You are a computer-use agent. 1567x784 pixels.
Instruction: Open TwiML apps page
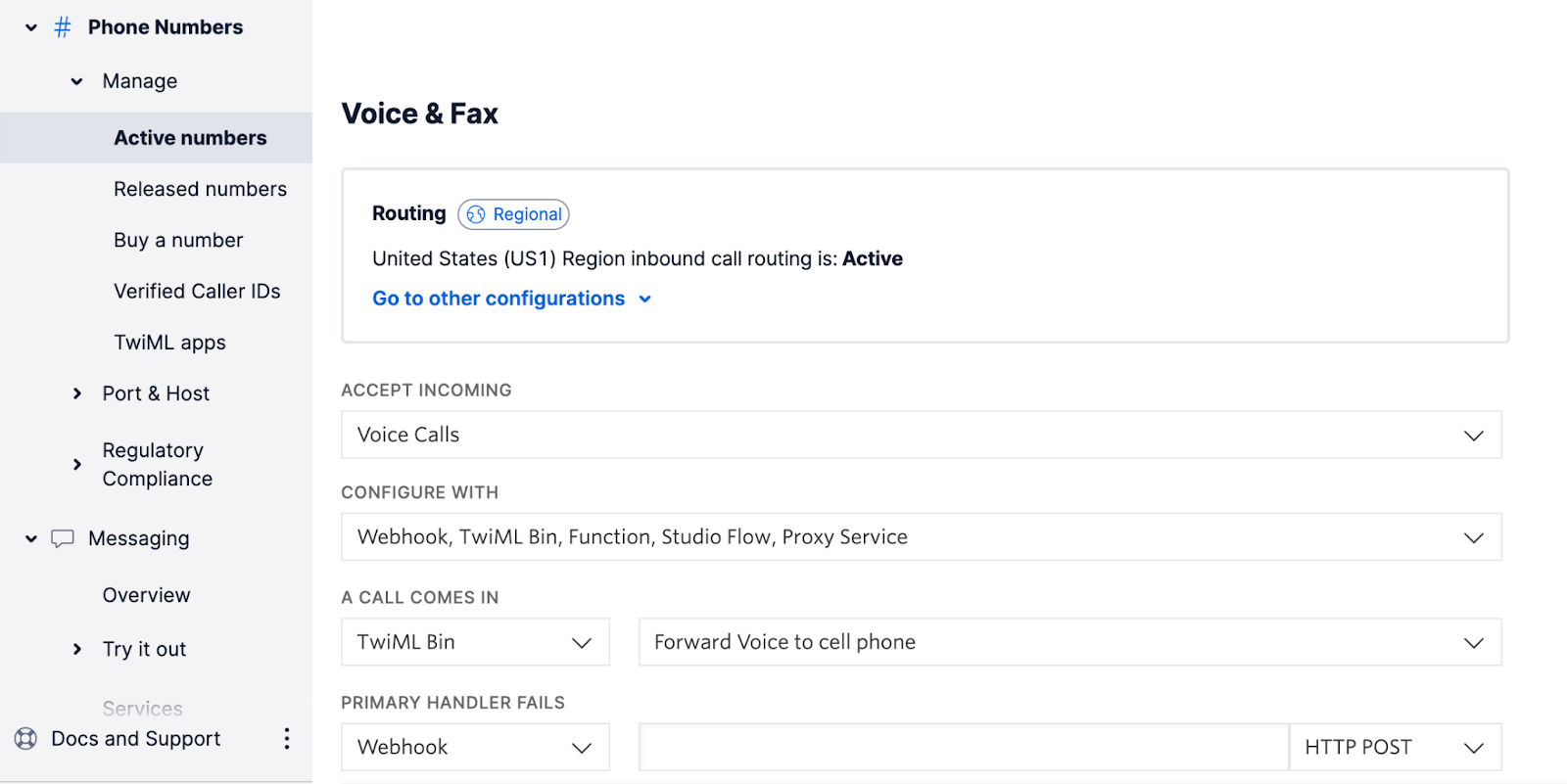tap(169, 343)
